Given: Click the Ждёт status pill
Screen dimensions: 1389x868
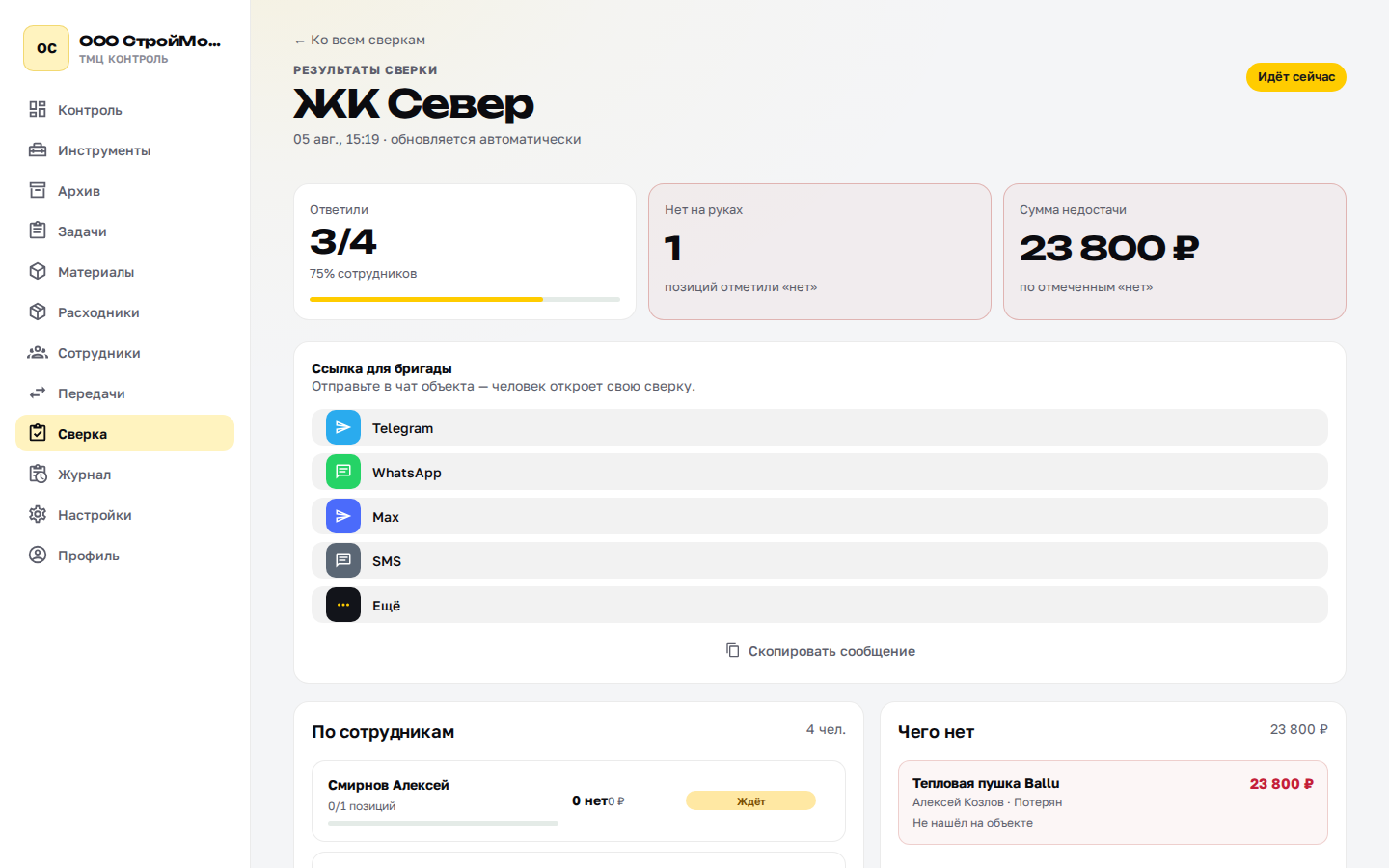Looking at the screenshot, I should coord(750,800).
